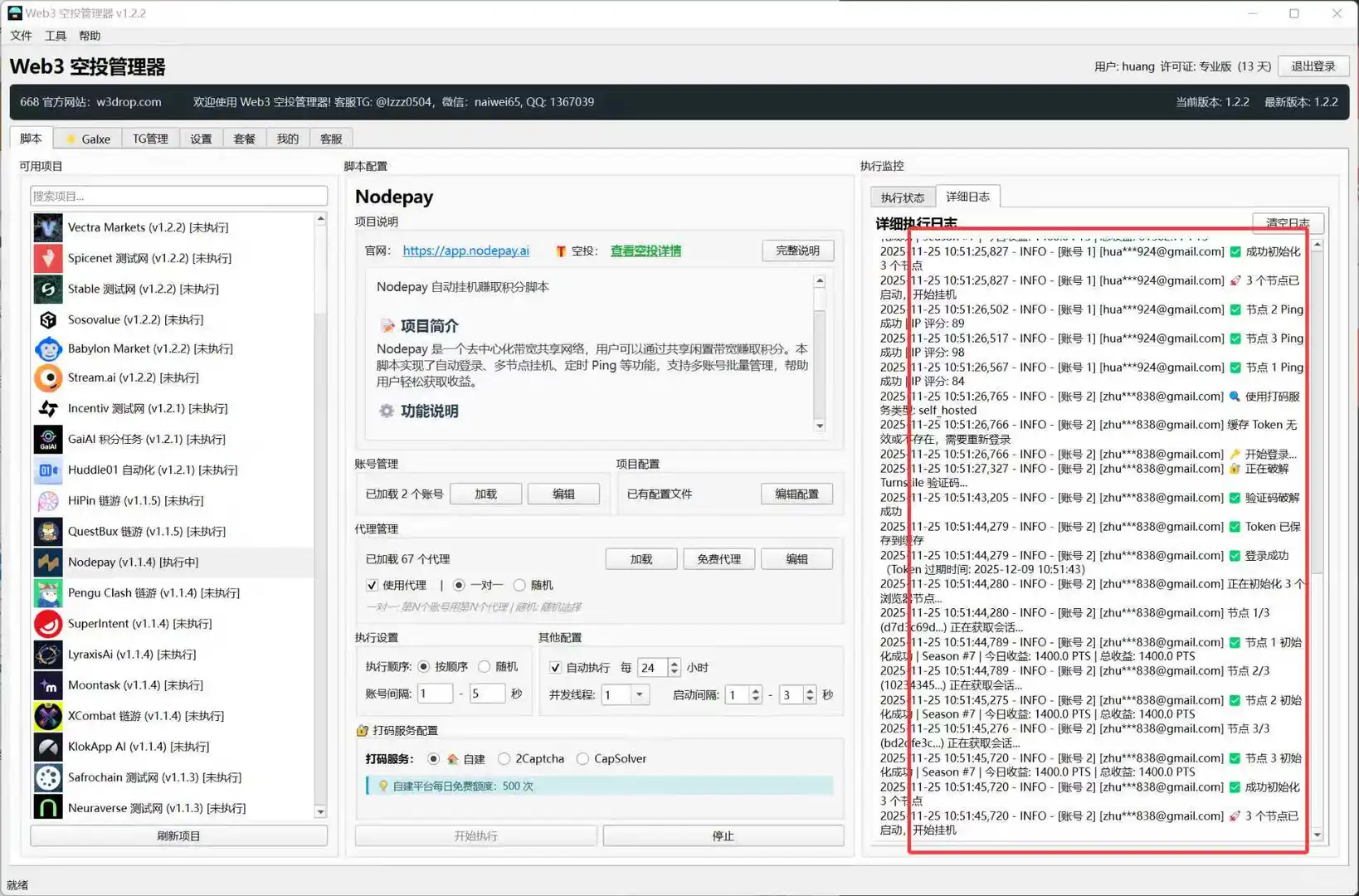The width and height of the screenshot is (1359, 896).
Task: Click the QuestBux 链游 project icon
Action: (x=48, y=531)
